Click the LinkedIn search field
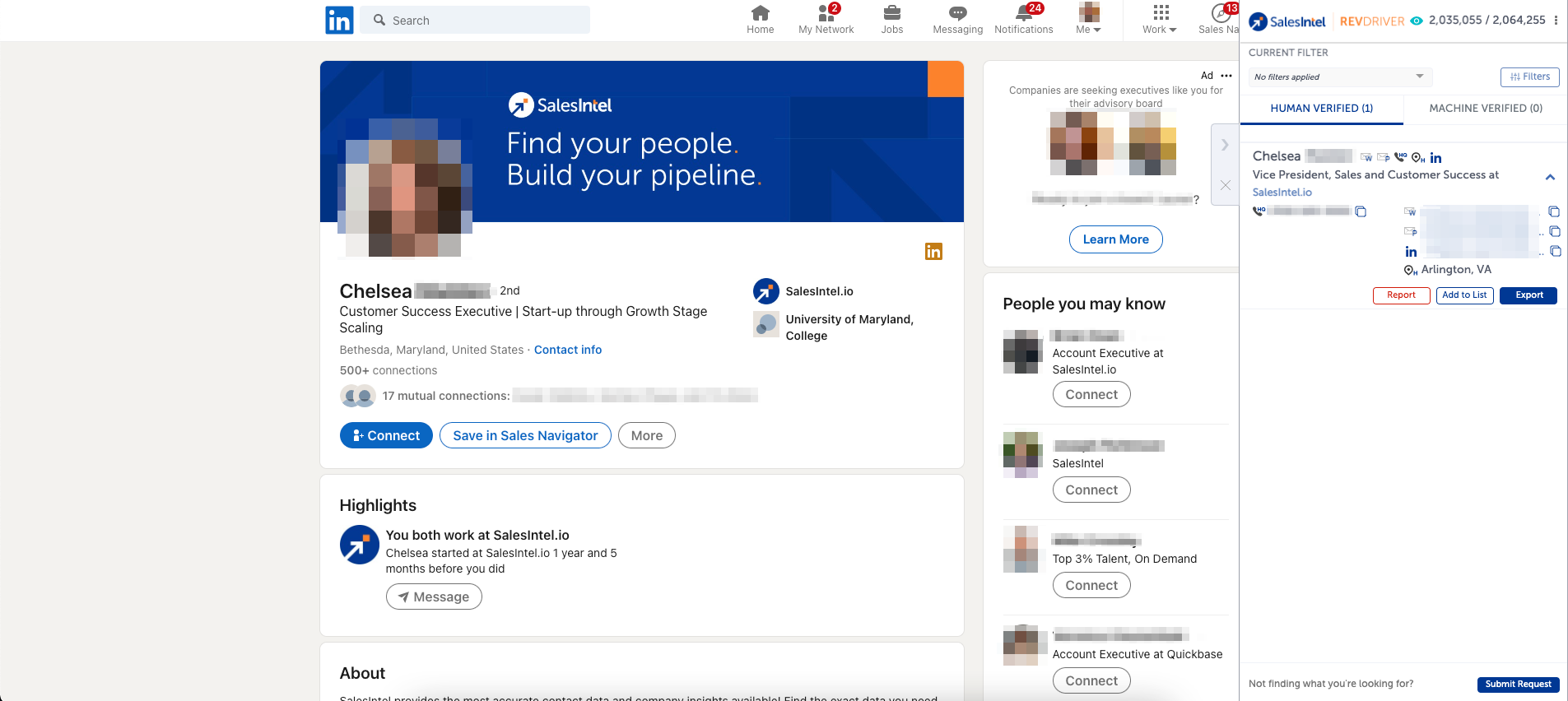Viewport: 1568px width, 701px height. tap(475, 20)
